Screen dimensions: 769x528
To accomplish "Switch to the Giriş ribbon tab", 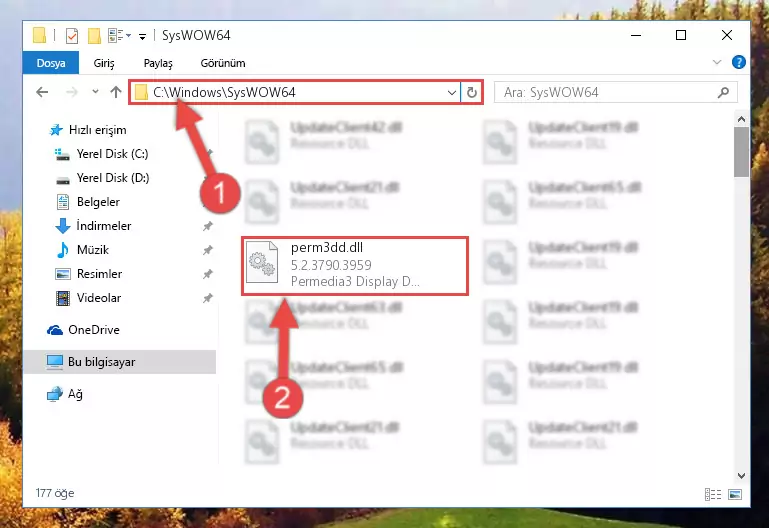I will [x=104, y=63].
